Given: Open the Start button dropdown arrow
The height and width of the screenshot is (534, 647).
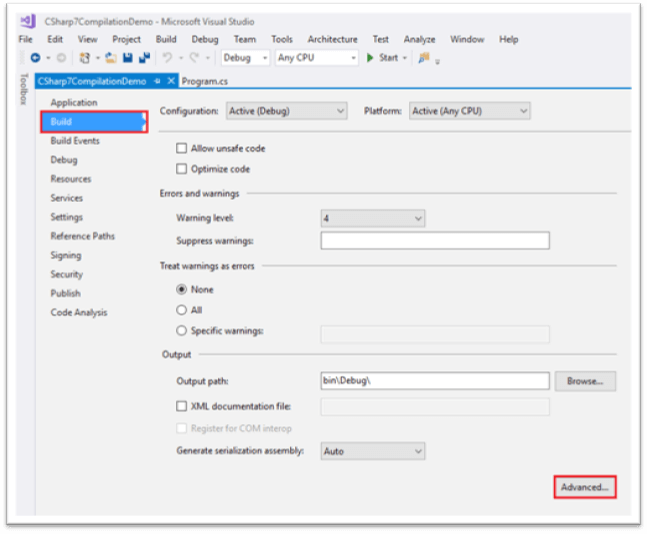Looking at the screenshot, I should 405,58.
